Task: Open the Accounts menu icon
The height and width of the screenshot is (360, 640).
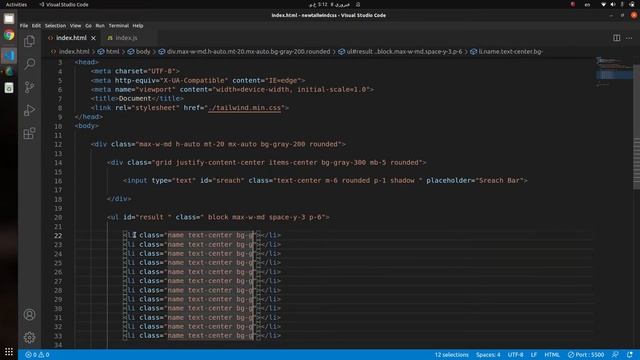Action: 29,315
